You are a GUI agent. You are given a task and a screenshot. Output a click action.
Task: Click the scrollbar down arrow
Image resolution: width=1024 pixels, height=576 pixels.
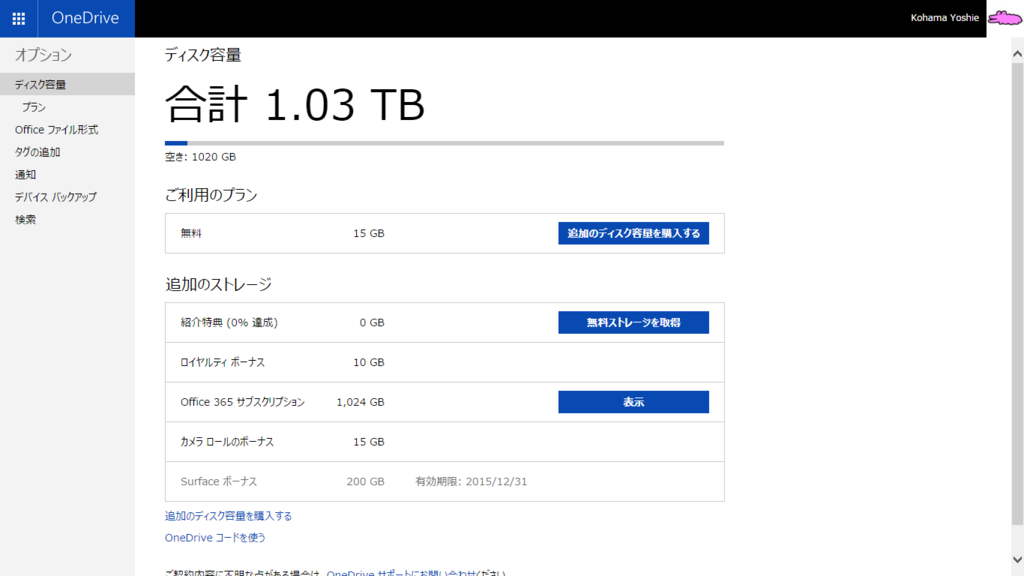(x=1017, y=560)
